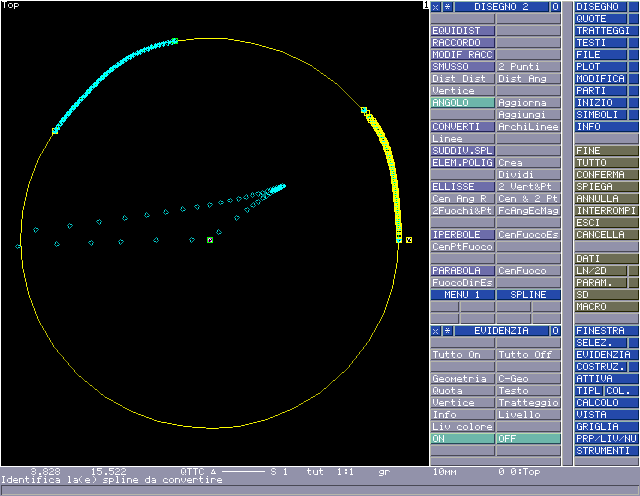The width and height of the screenshot is (640, 496).
Task: Toggle Testo visibility filter
Action: coord(529,391)
